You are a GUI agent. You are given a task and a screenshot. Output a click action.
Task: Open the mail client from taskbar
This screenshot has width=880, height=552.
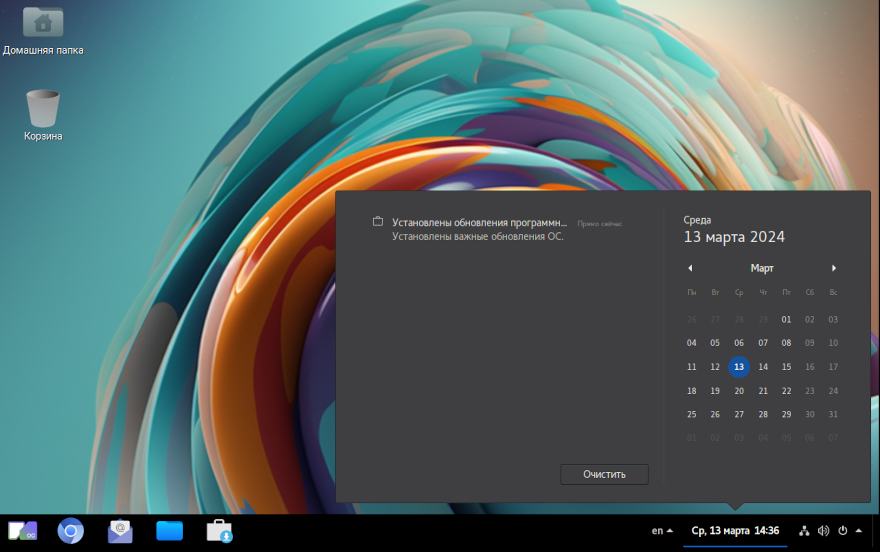coord(120,531)
